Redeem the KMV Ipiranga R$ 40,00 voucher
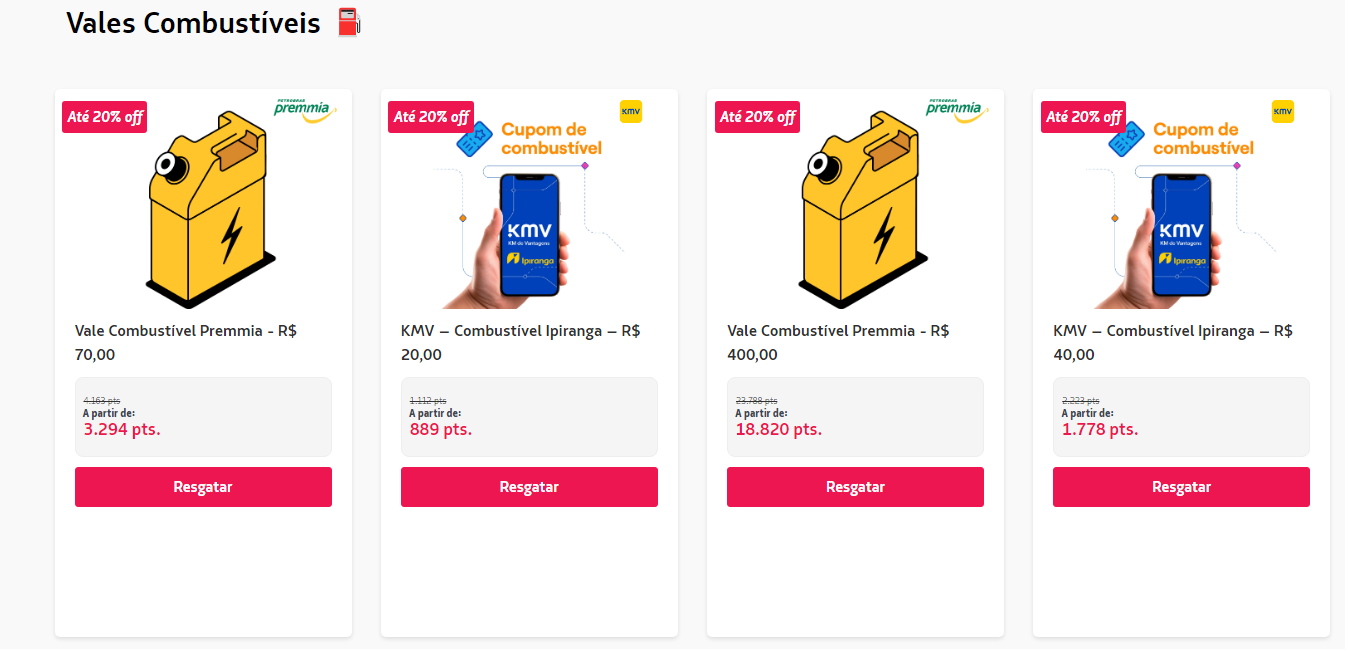 tap(1181, 487)
